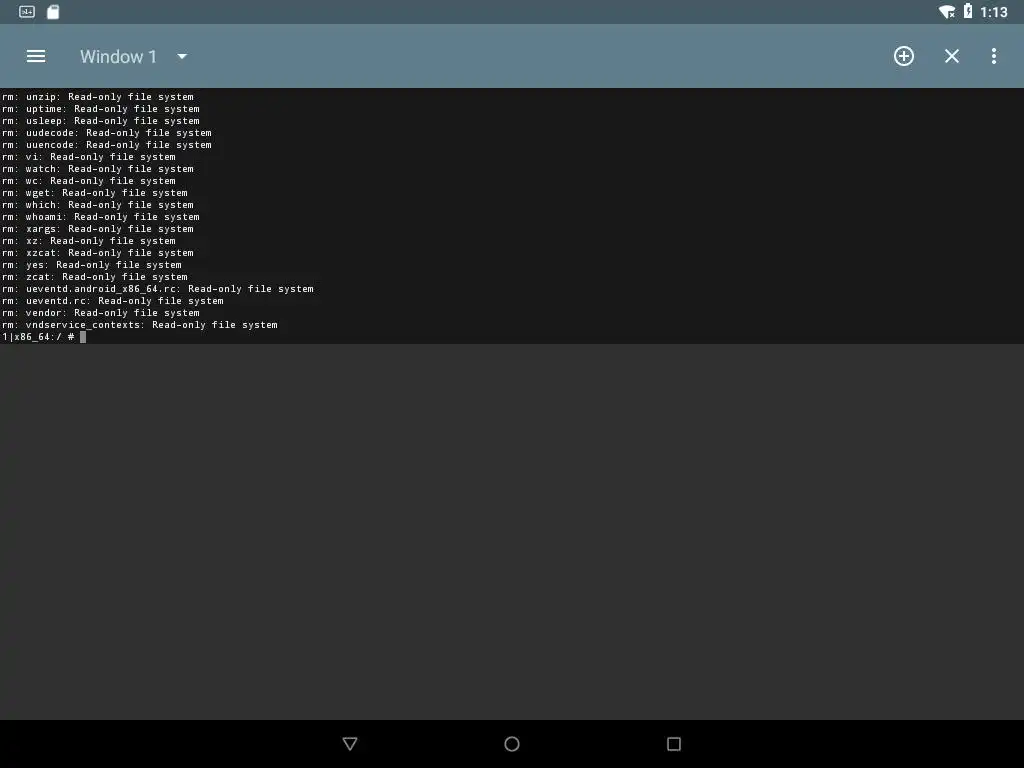This screenshot has height=768, width=1024.
Task: Select the Window 1 title
Action: click(x=118, y=57)
